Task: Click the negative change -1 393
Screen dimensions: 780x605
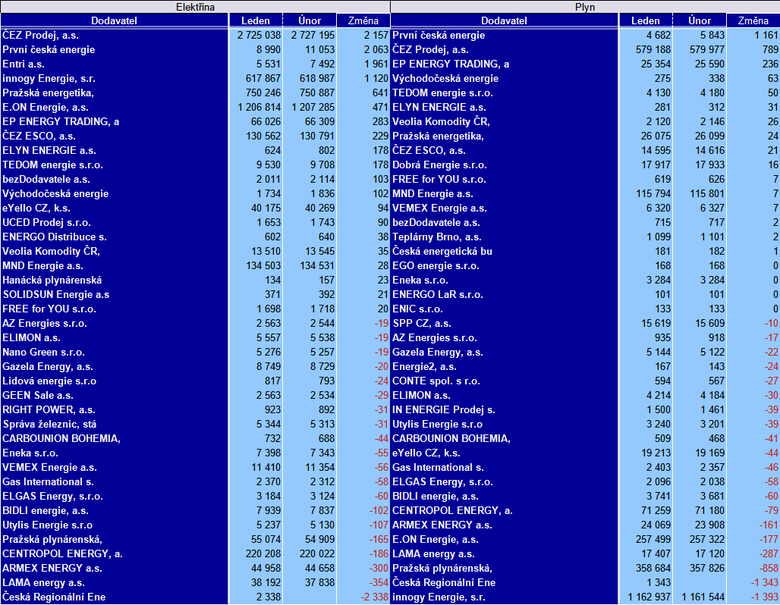Action: 765,598
